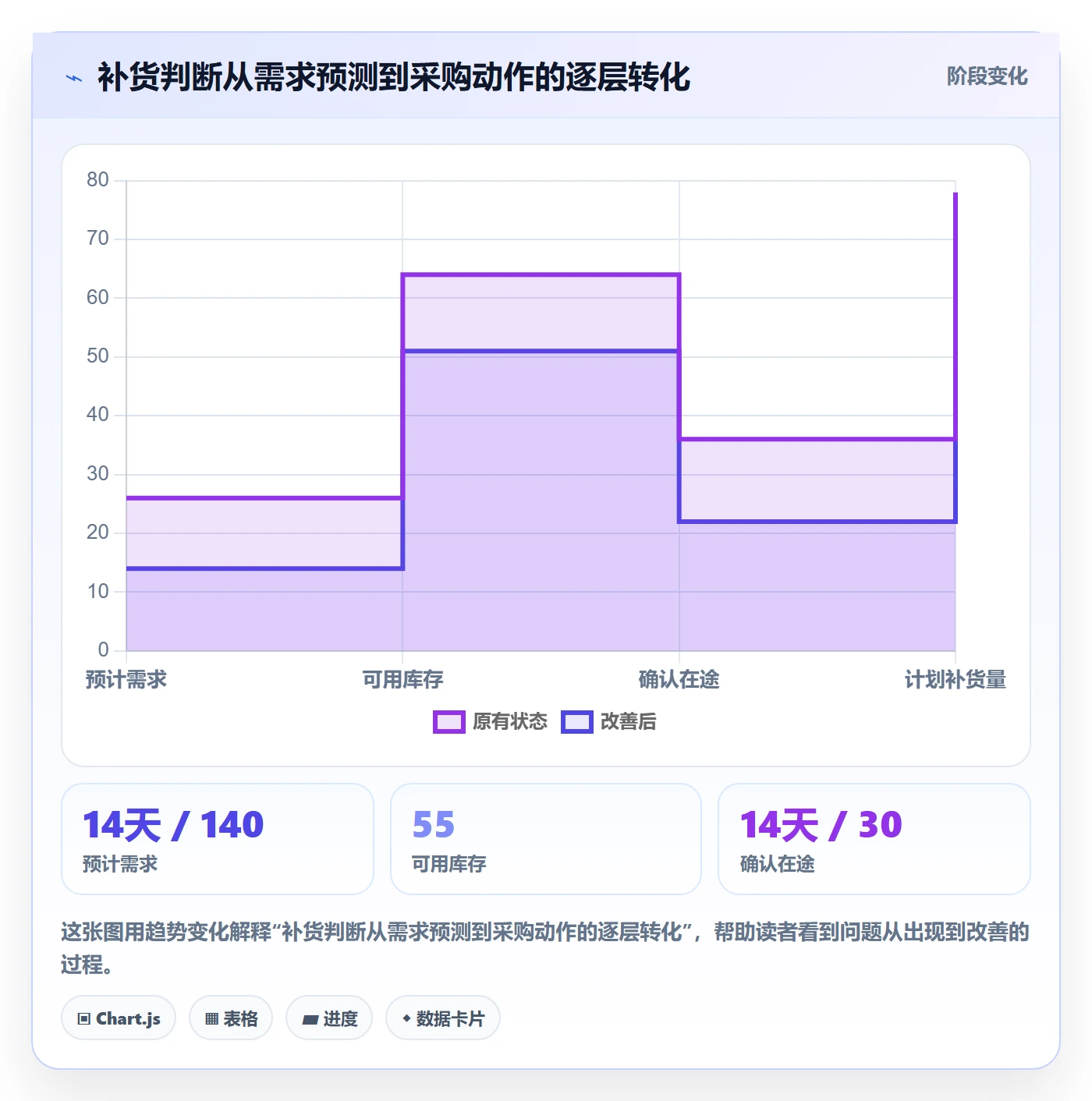This screenshot has height=1101, width=1092.
Task: Select the 进度 tag
Action: [x=329, y=1018]
